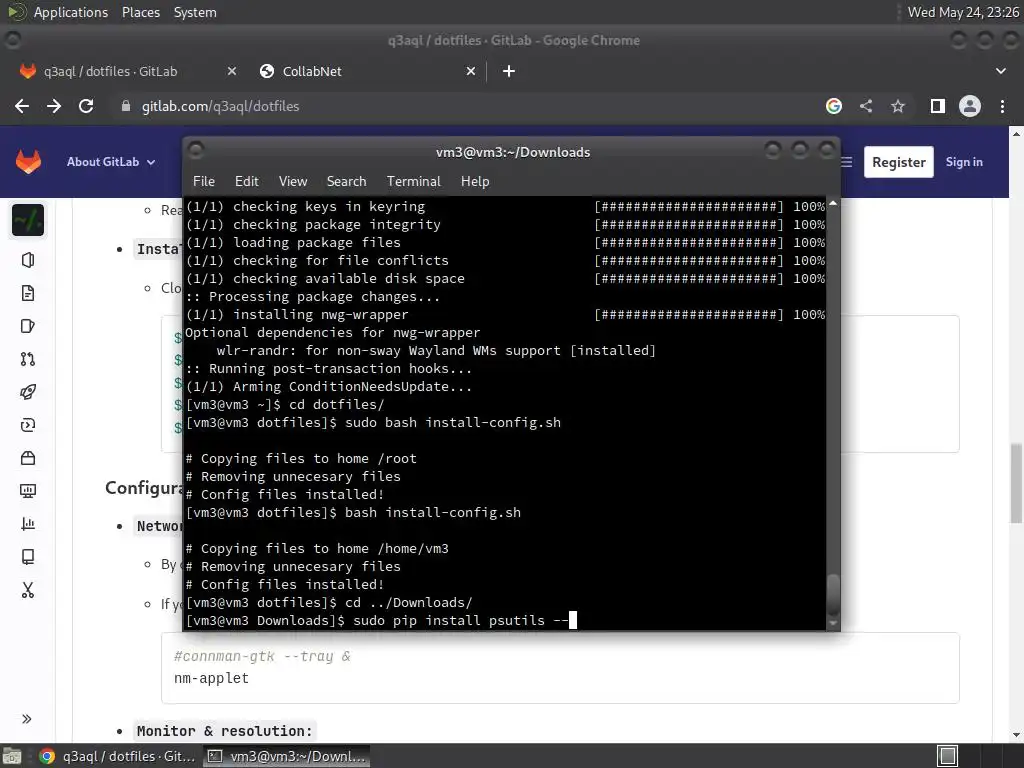Click terminal scrollbar up arrow

[x=833, y=203]
